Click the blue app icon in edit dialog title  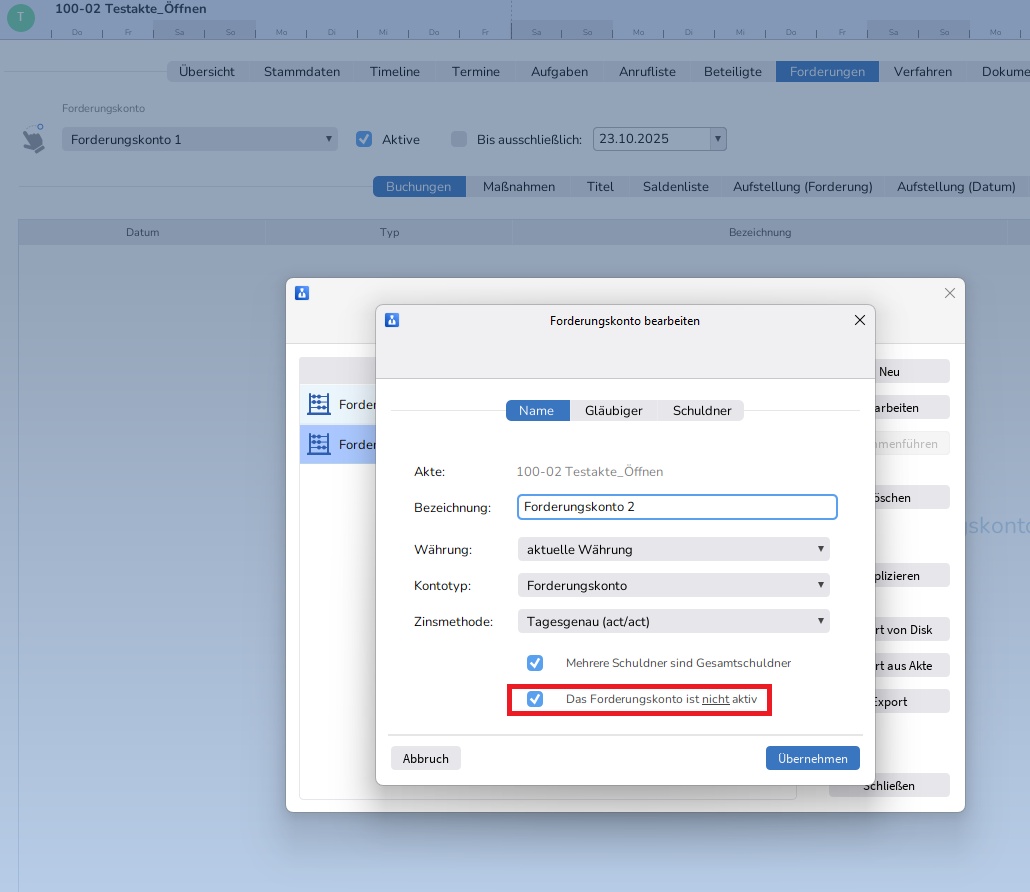(392, 320)
